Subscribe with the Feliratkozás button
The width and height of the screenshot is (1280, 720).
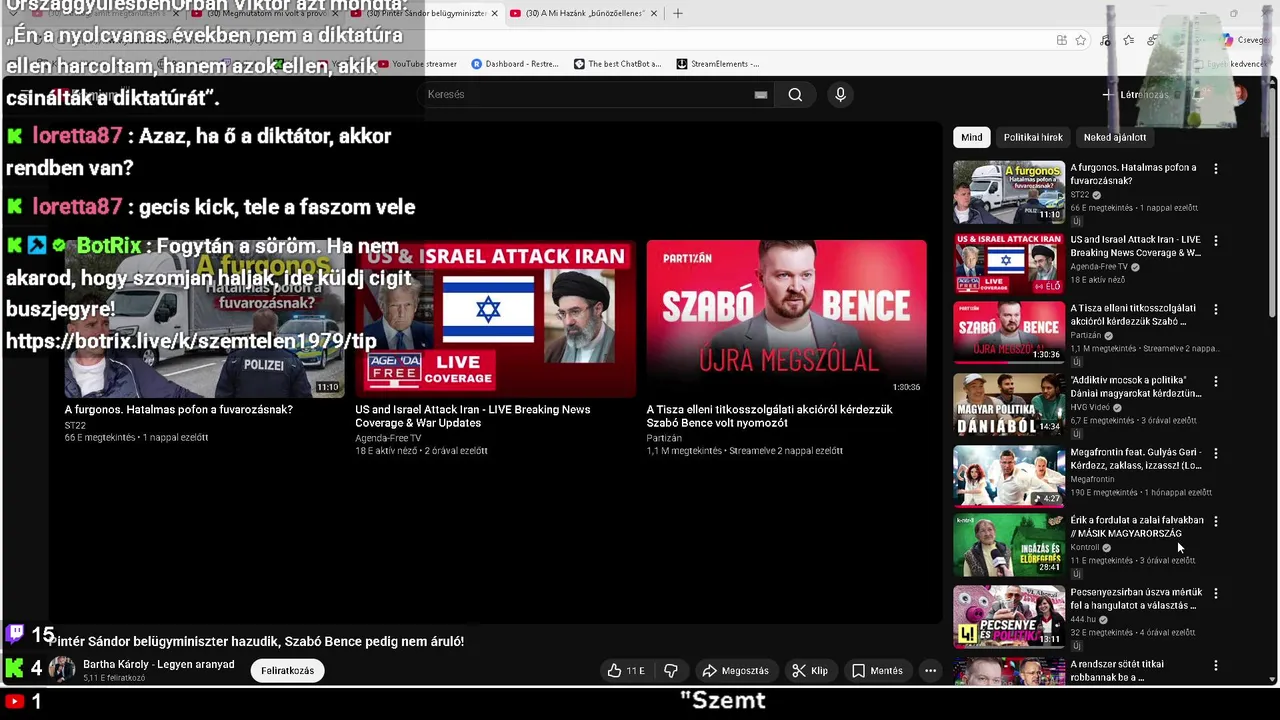click(288, 671)
